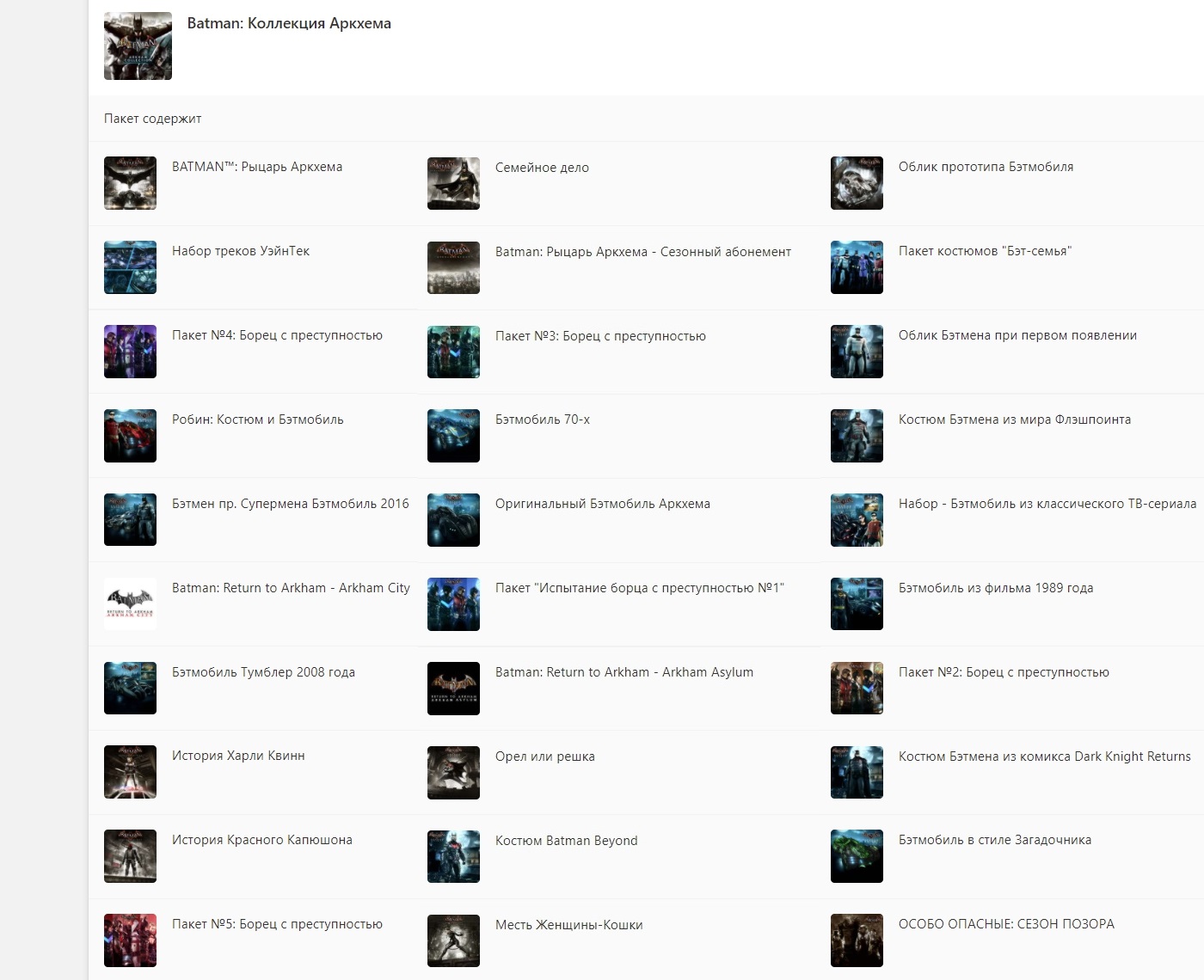1204x980 pixels.
Task: Open 'Batman: Рыцарь Аркхема - Сезонный абонемент' title
Action: point(643,252)
